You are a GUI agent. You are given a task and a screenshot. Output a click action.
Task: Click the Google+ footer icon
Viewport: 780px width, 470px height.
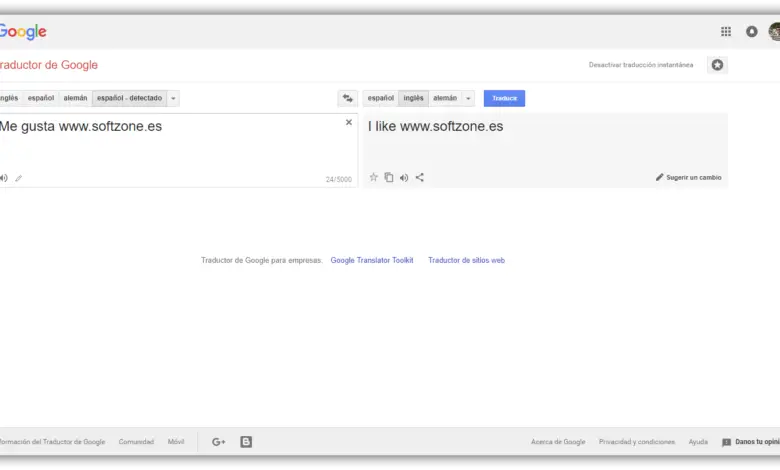click(x=218, y=442)
